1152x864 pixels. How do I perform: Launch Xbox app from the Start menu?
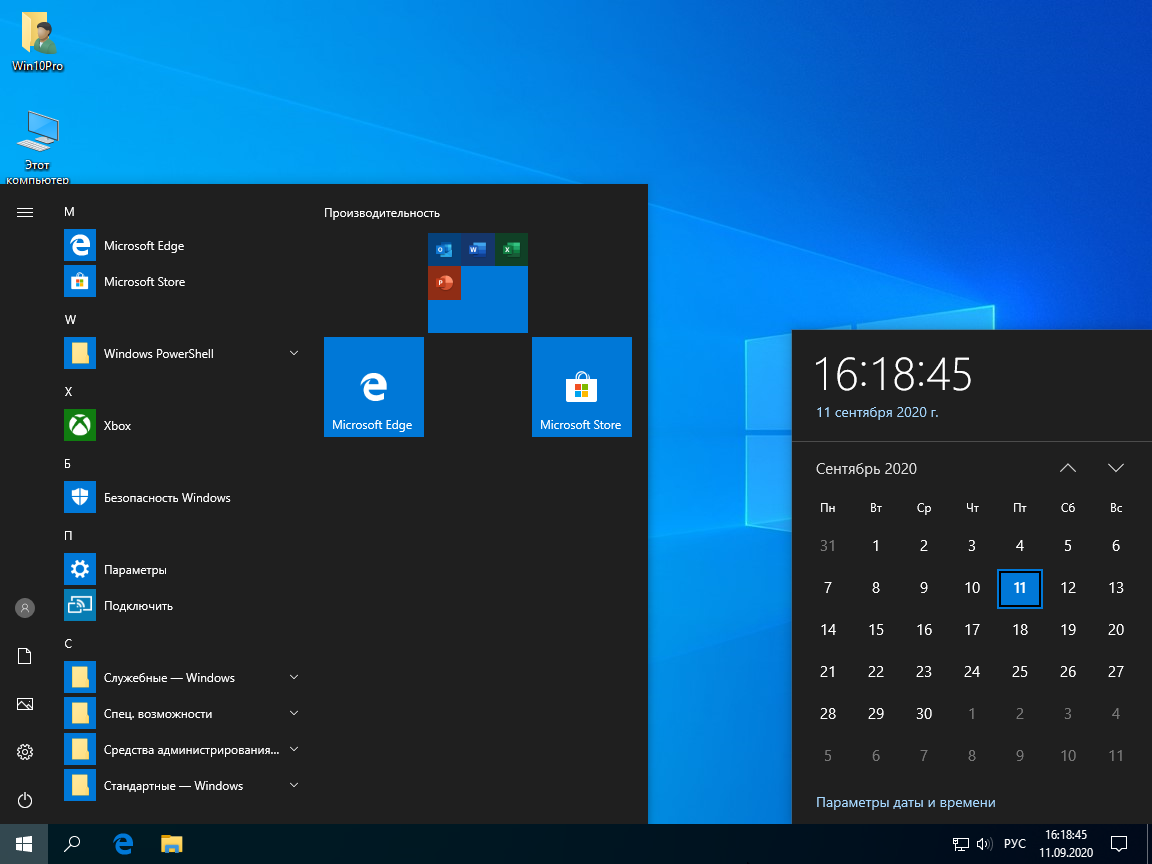(117, 425)
